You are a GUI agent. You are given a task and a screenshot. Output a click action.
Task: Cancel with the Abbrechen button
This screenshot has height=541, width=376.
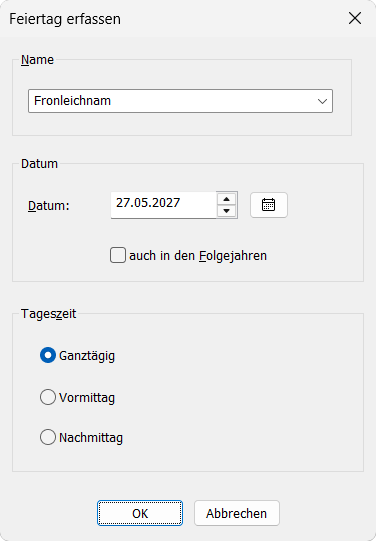(x=237, y=513)
